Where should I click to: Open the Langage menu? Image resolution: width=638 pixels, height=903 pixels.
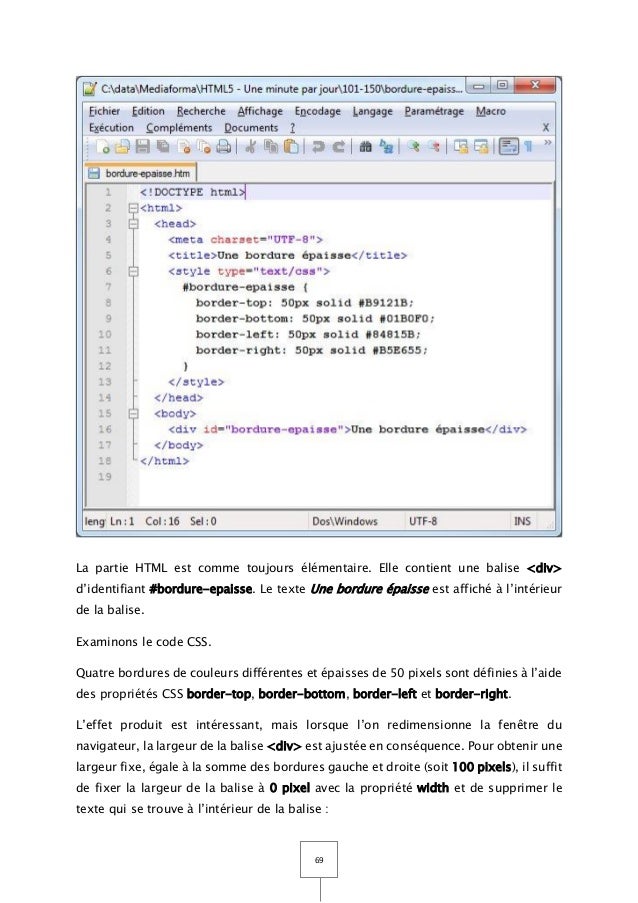coord(372,111)
